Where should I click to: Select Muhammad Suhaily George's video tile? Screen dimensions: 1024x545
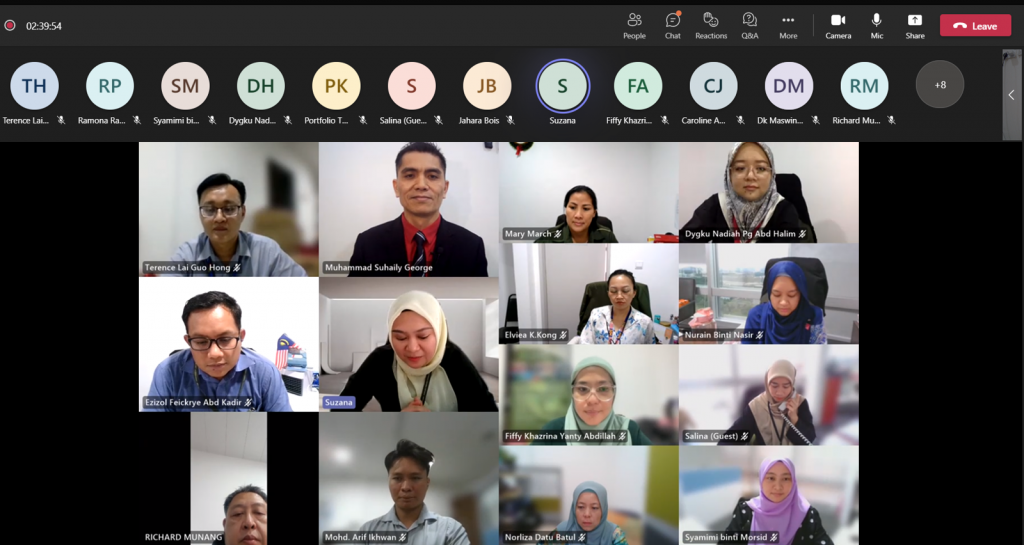click(x=409, y=210)
